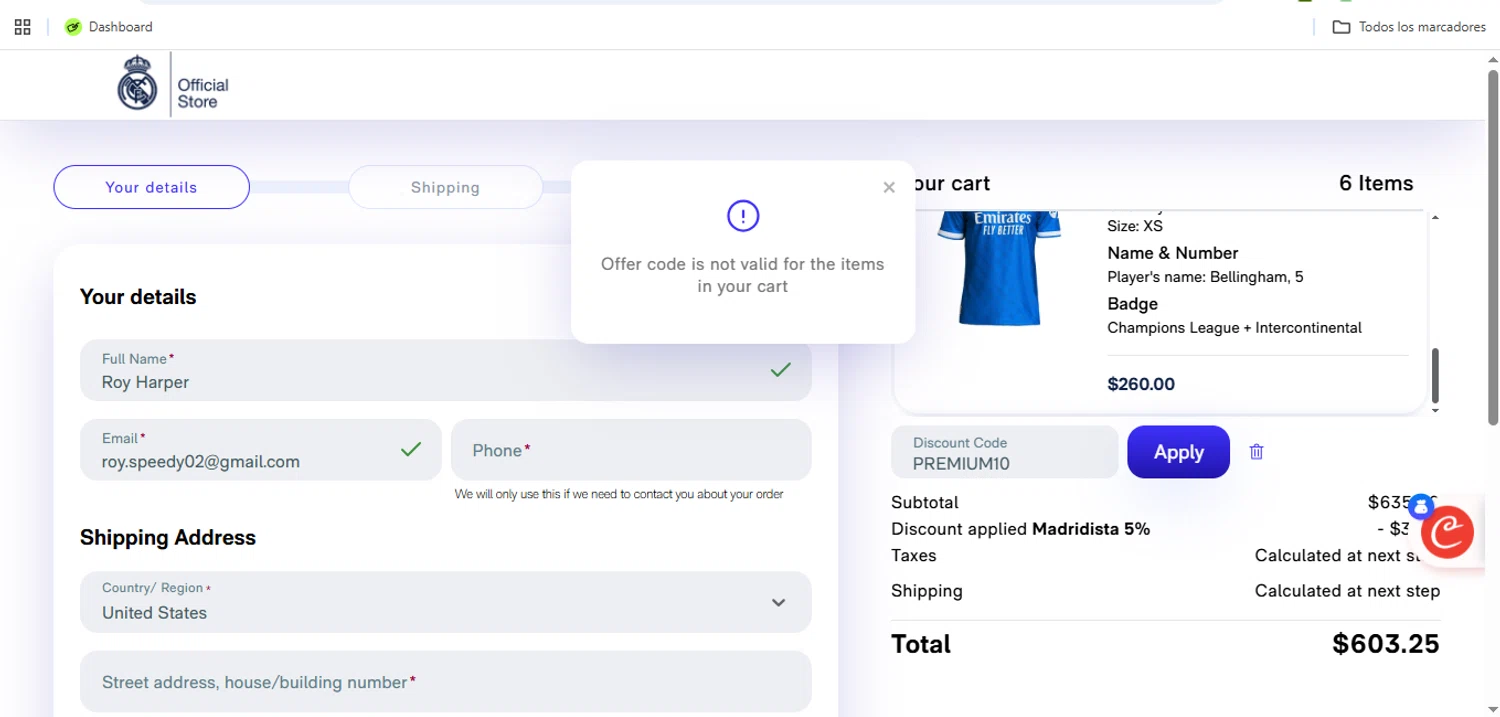Click the Full Name field
The image size is (1500, 717).
pos(446,370)
